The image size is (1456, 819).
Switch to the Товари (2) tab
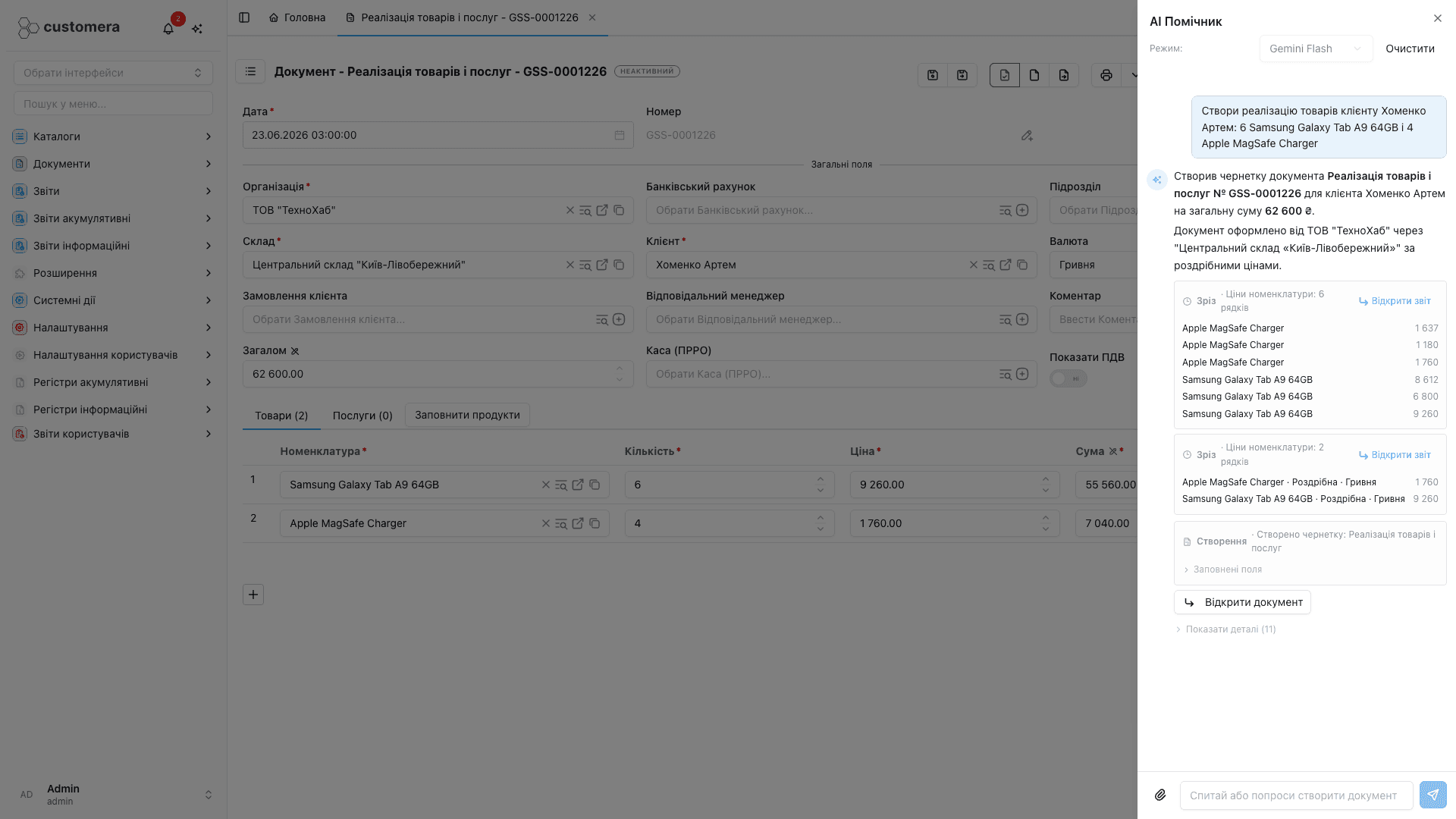281,416
